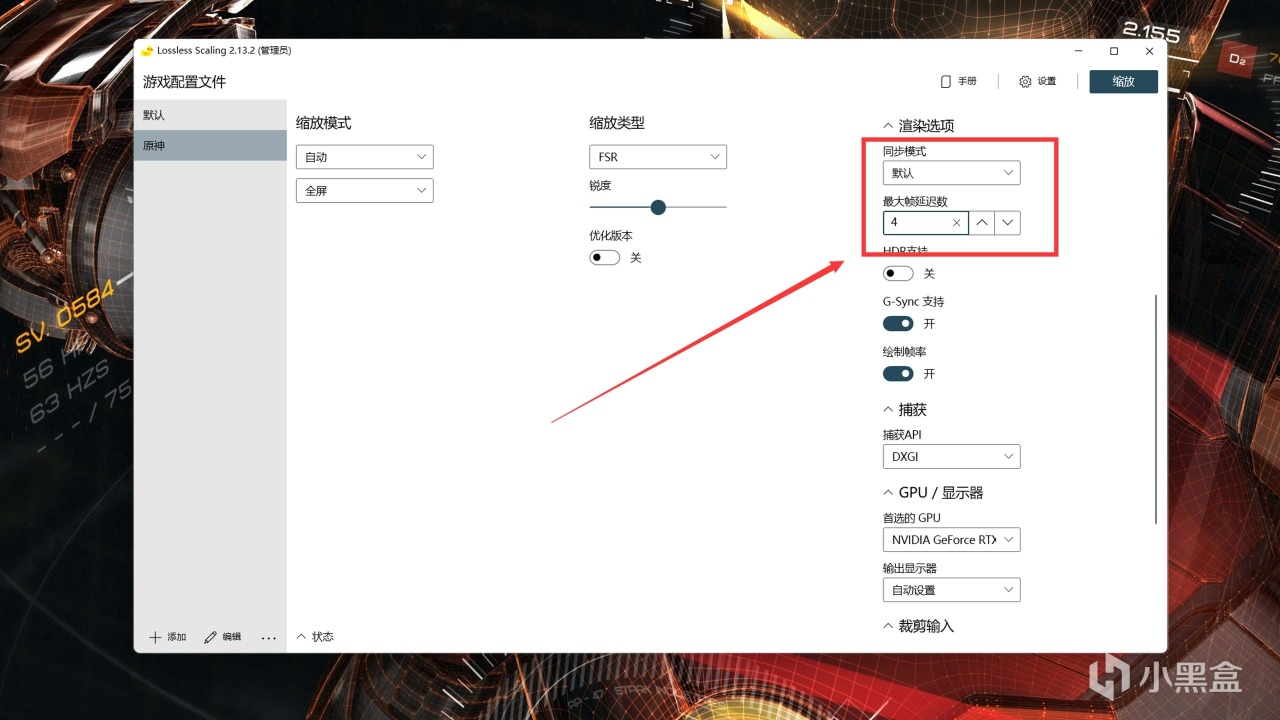The width and height of the screenshot is (1280, 720).
Task: Open the three-dot more options menu
Action: coord(268,637)
